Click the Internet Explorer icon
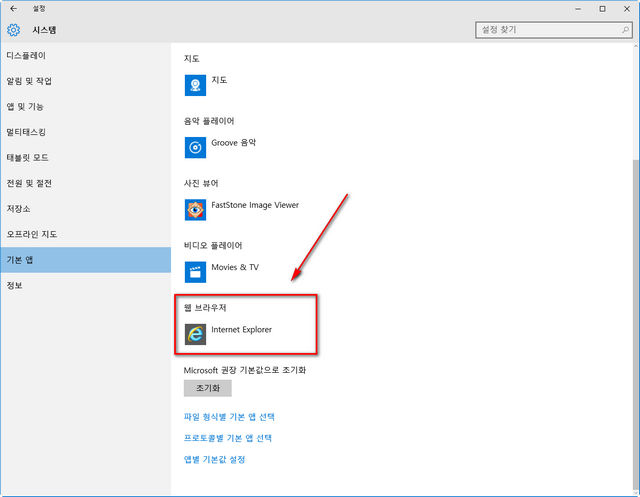The width and height of the screenshot is (640, 497). click(x=195, y=334)
